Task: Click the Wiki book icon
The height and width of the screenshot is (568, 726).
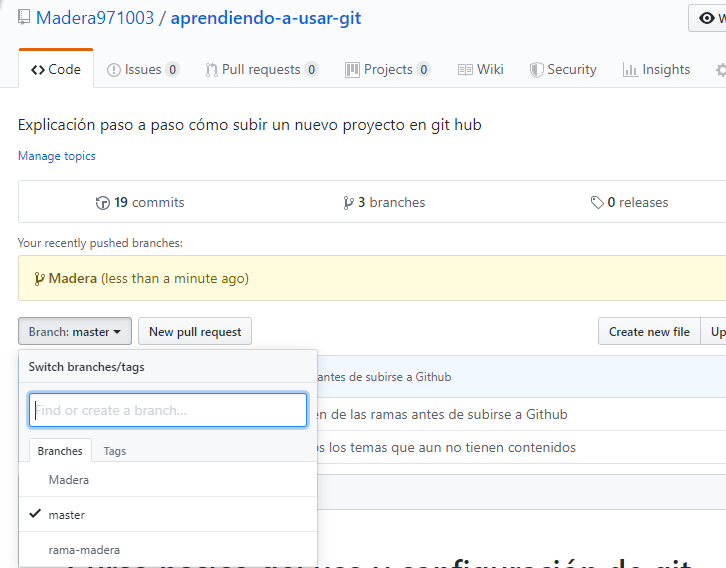Action: point(465,70)
